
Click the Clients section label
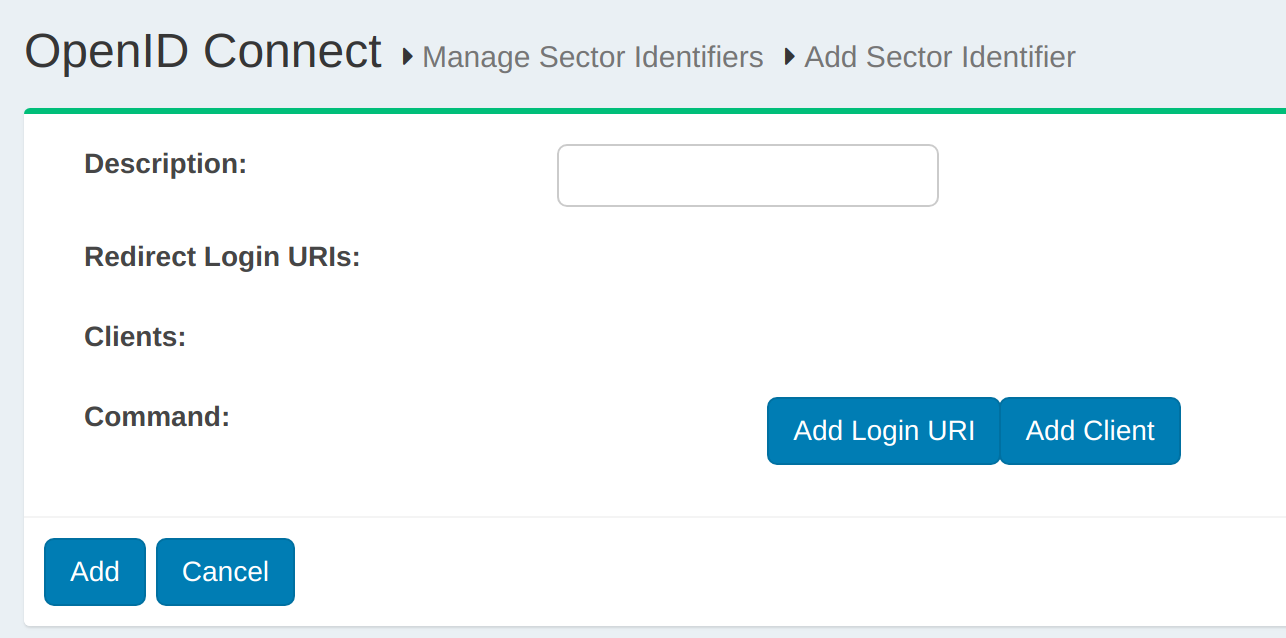[x=134, y=337]
